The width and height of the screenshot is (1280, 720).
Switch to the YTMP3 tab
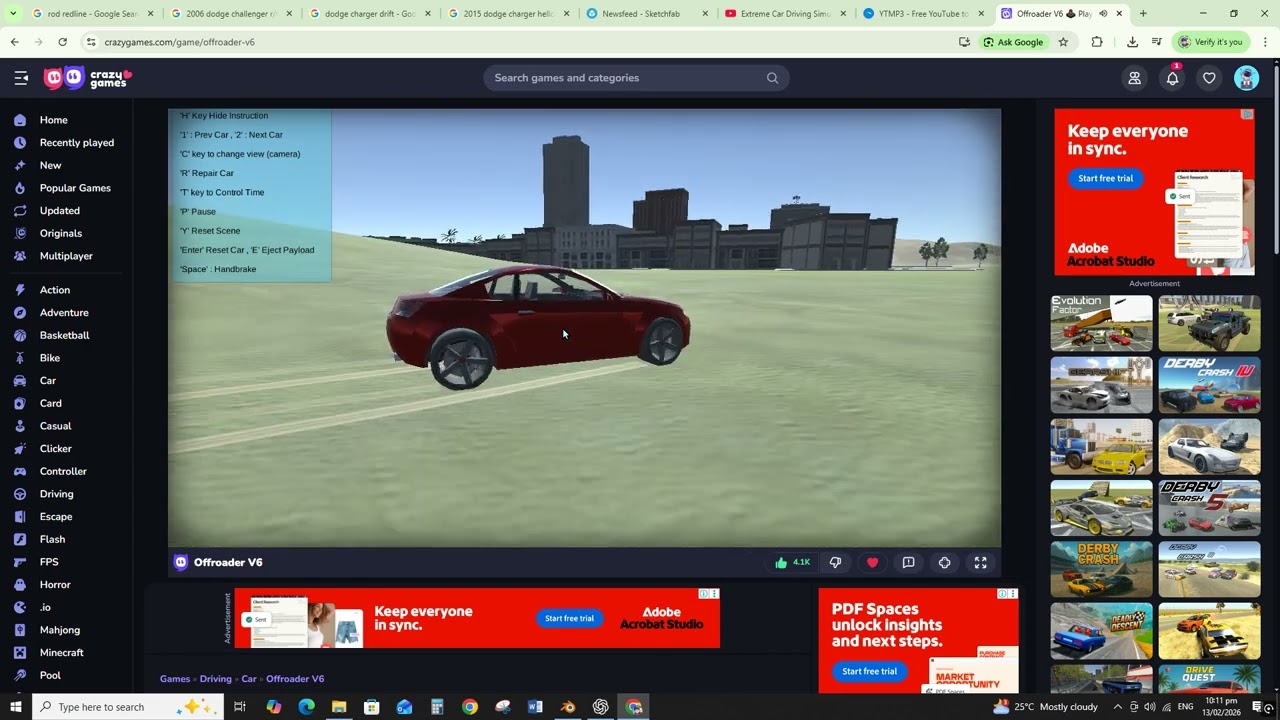pos(924,14)
